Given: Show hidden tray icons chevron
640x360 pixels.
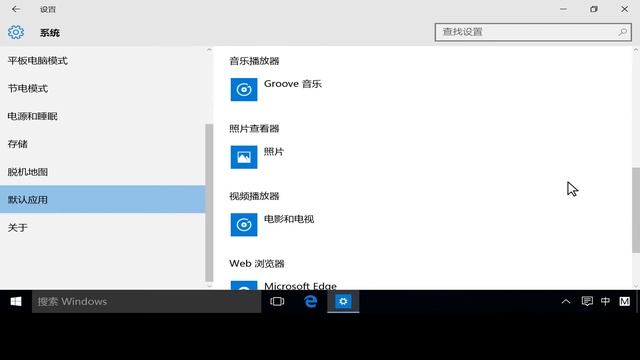Looking at the screenshot, I should coord(566,302).
